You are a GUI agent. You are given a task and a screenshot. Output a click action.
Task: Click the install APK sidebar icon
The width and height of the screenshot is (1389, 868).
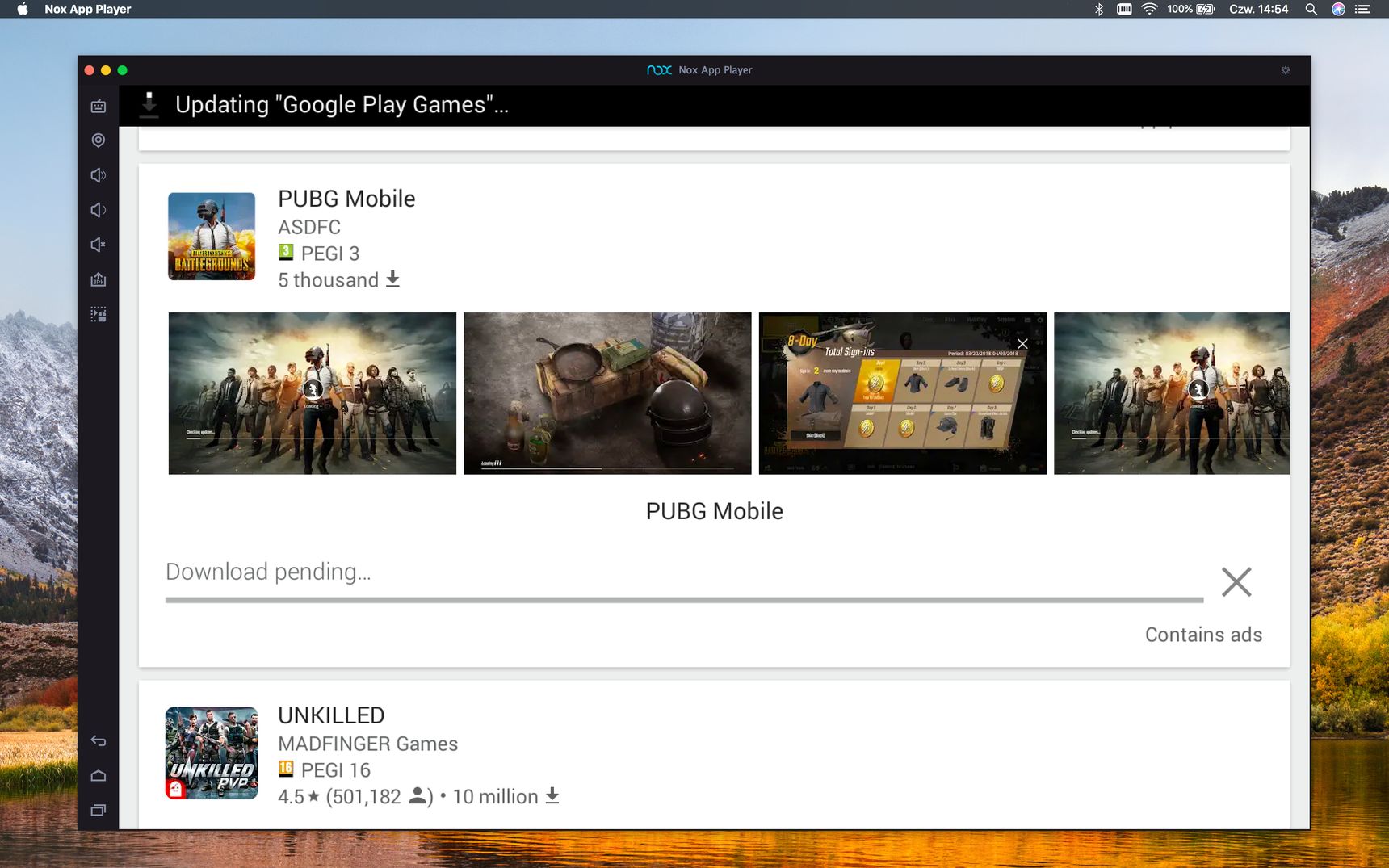[99, 279]
